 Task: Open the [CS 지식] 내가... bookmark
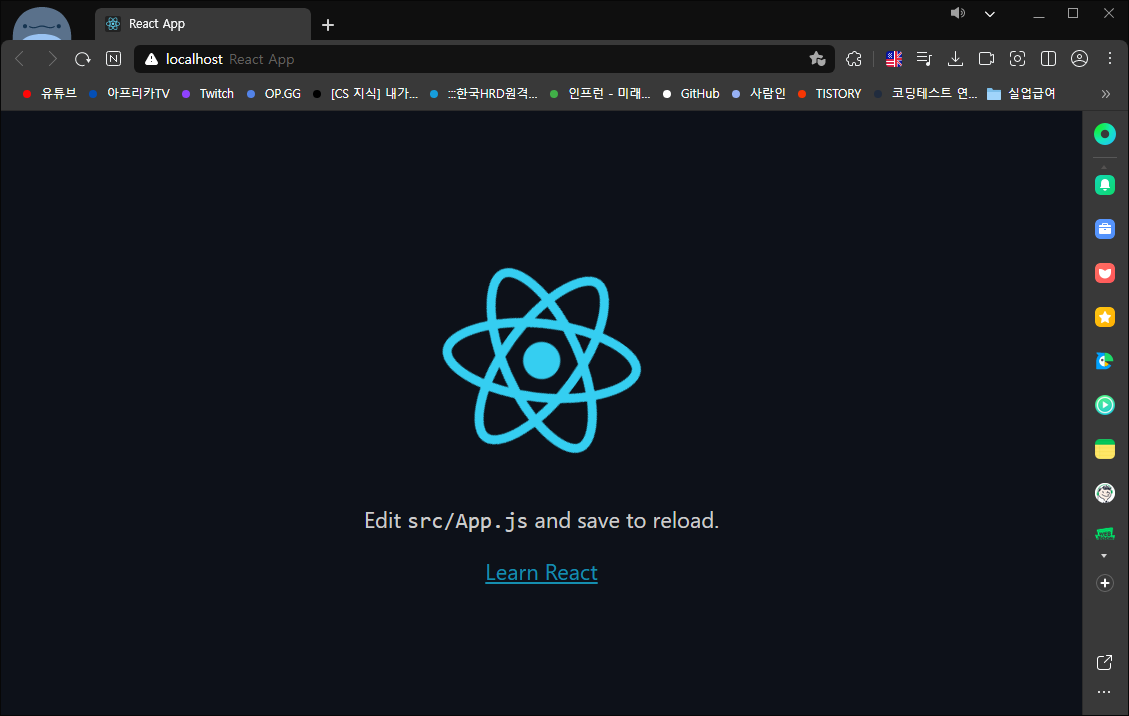coord(366,94)
